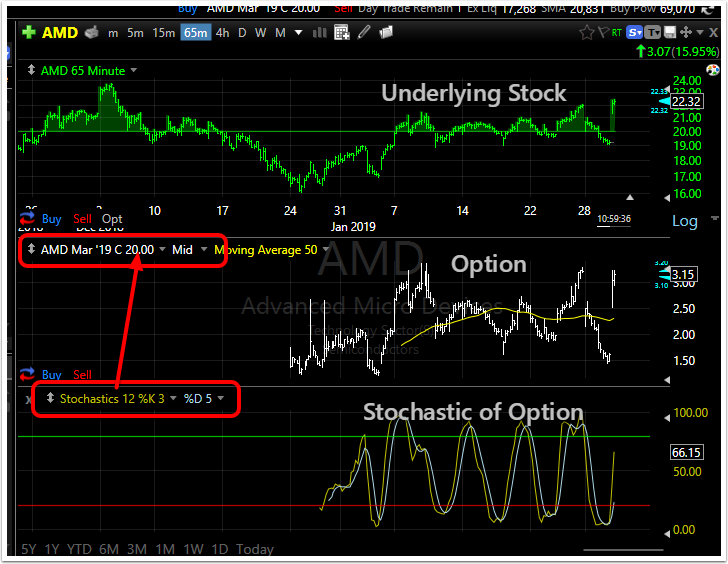Click the green plus add-symbol icon
Screen dimensions: 728x564
click(x=29, y=32)
